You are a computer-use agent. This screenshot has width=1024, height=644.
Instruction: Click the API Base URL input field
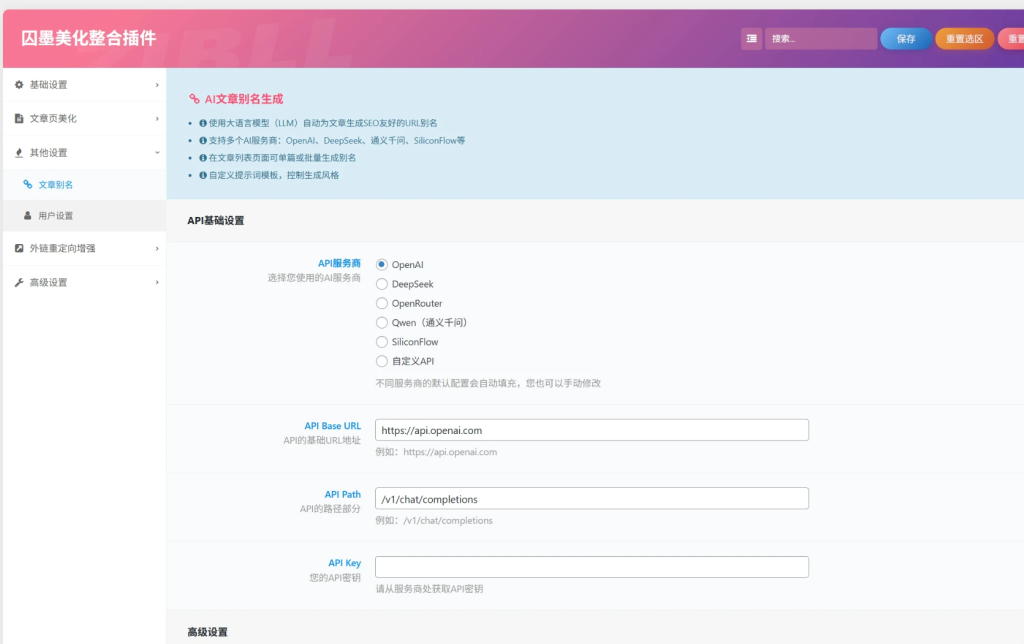click(x=592, y=430)
